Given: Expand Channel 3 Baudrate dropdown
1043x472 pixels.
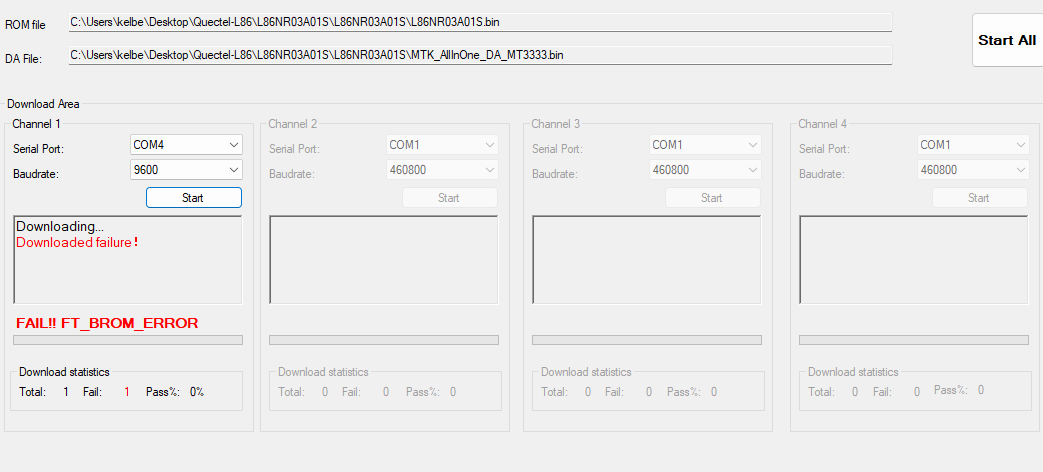Looking at the screenshot, I should pos(704,170).
